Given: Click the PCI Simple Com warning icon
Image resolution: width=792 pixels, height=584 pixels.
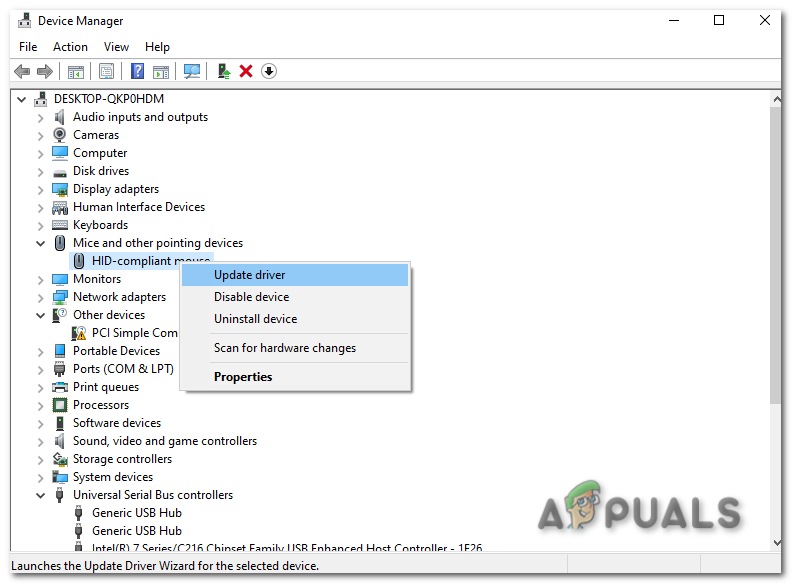Looking at the screenshot, I should [x=79, y=333].
